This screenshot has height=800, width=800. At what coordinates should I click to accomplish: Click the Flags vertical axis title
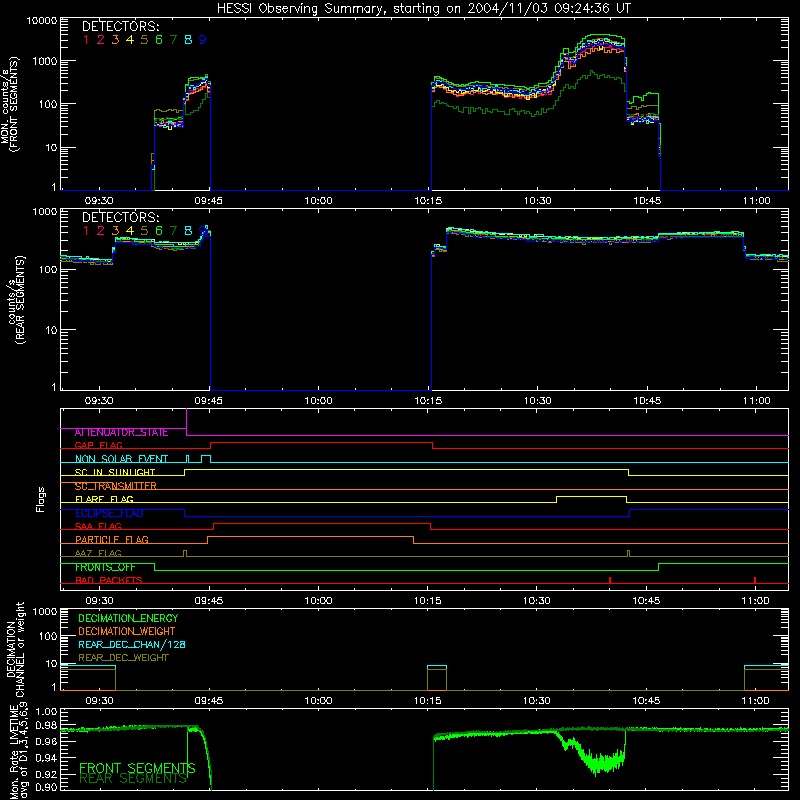[x=40, y=499]
